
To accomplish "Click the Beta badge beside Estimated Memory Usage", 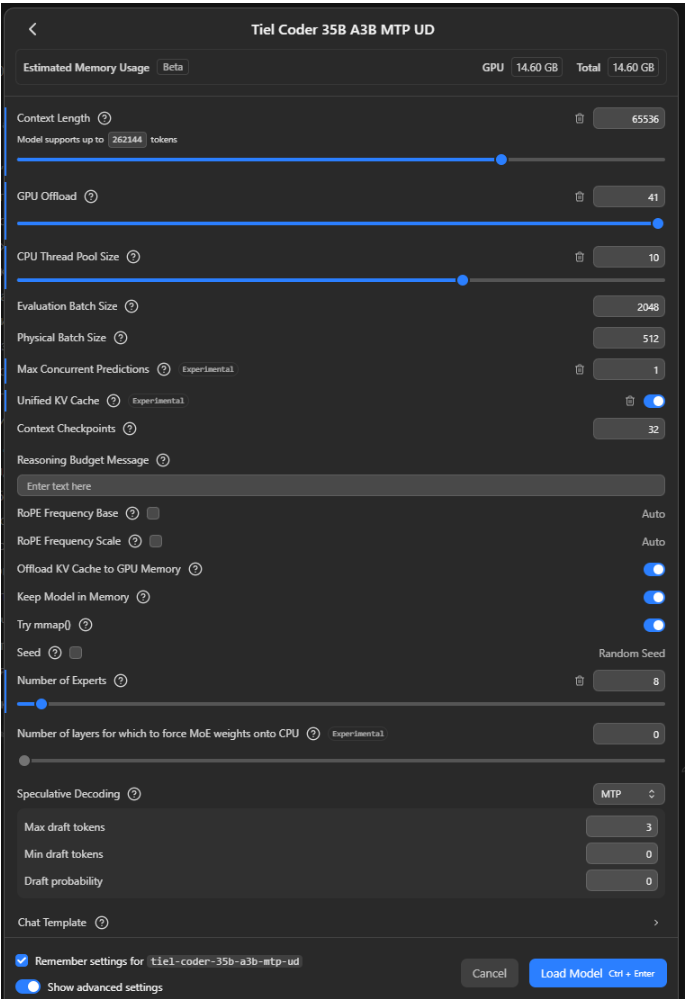I will [173, 67].
